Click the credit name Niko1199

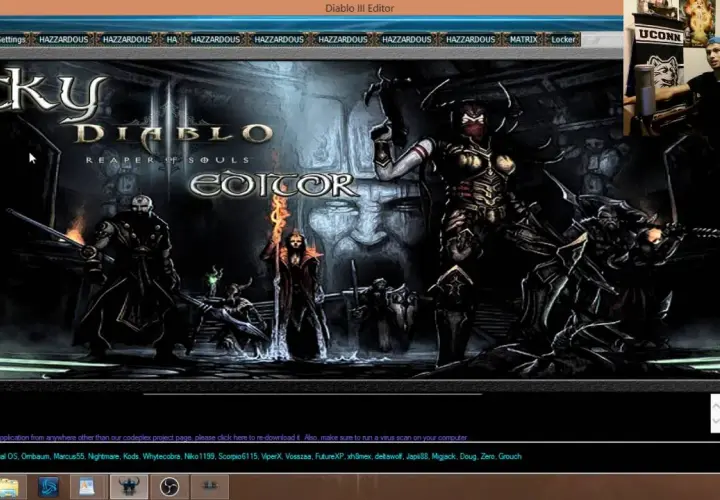point(199,456)
